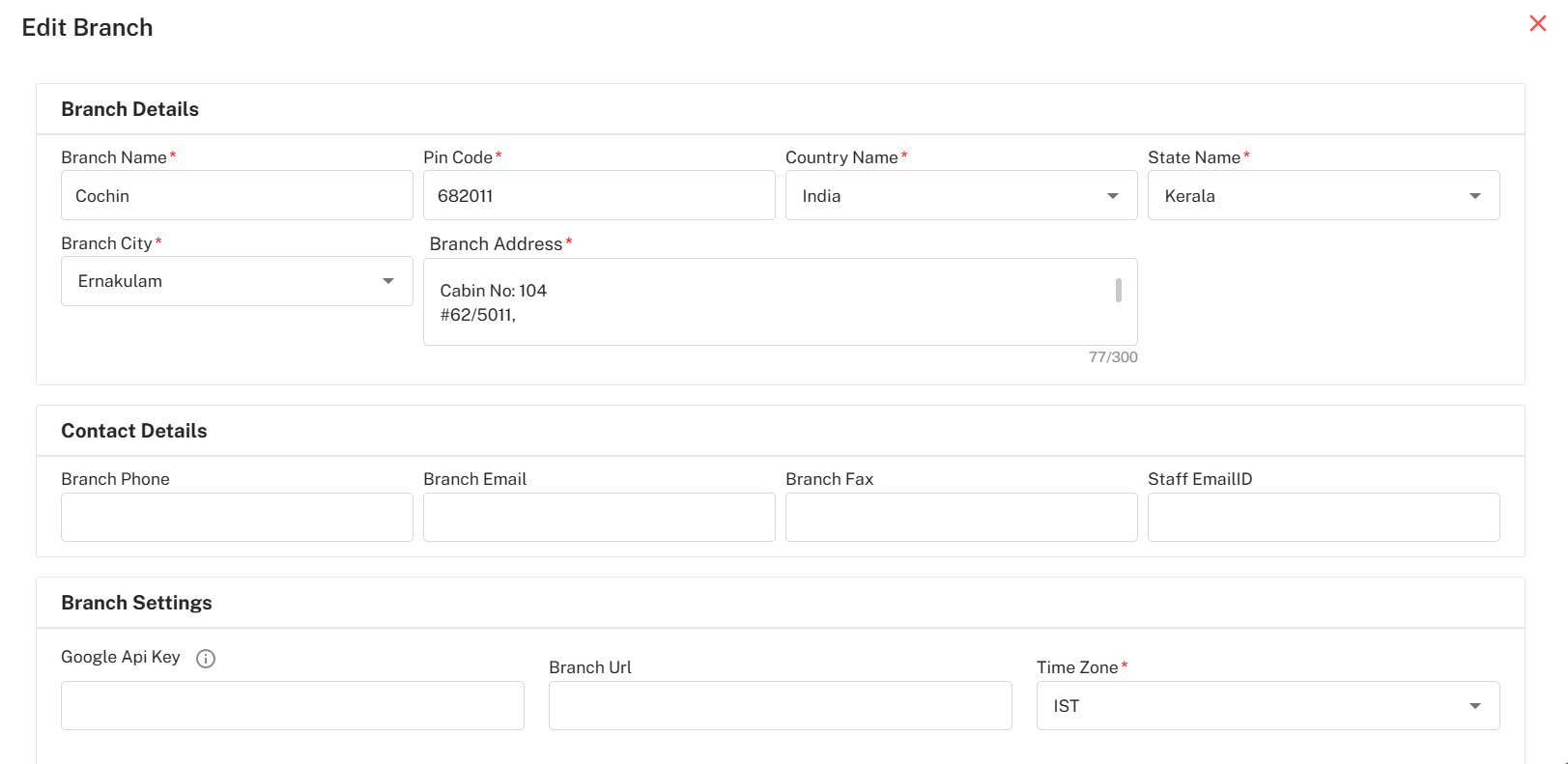Image resolution: width=1568 pixels, height=764 pixels.
Task: Open the Branch City dropdown
Action: click(237, 281)
